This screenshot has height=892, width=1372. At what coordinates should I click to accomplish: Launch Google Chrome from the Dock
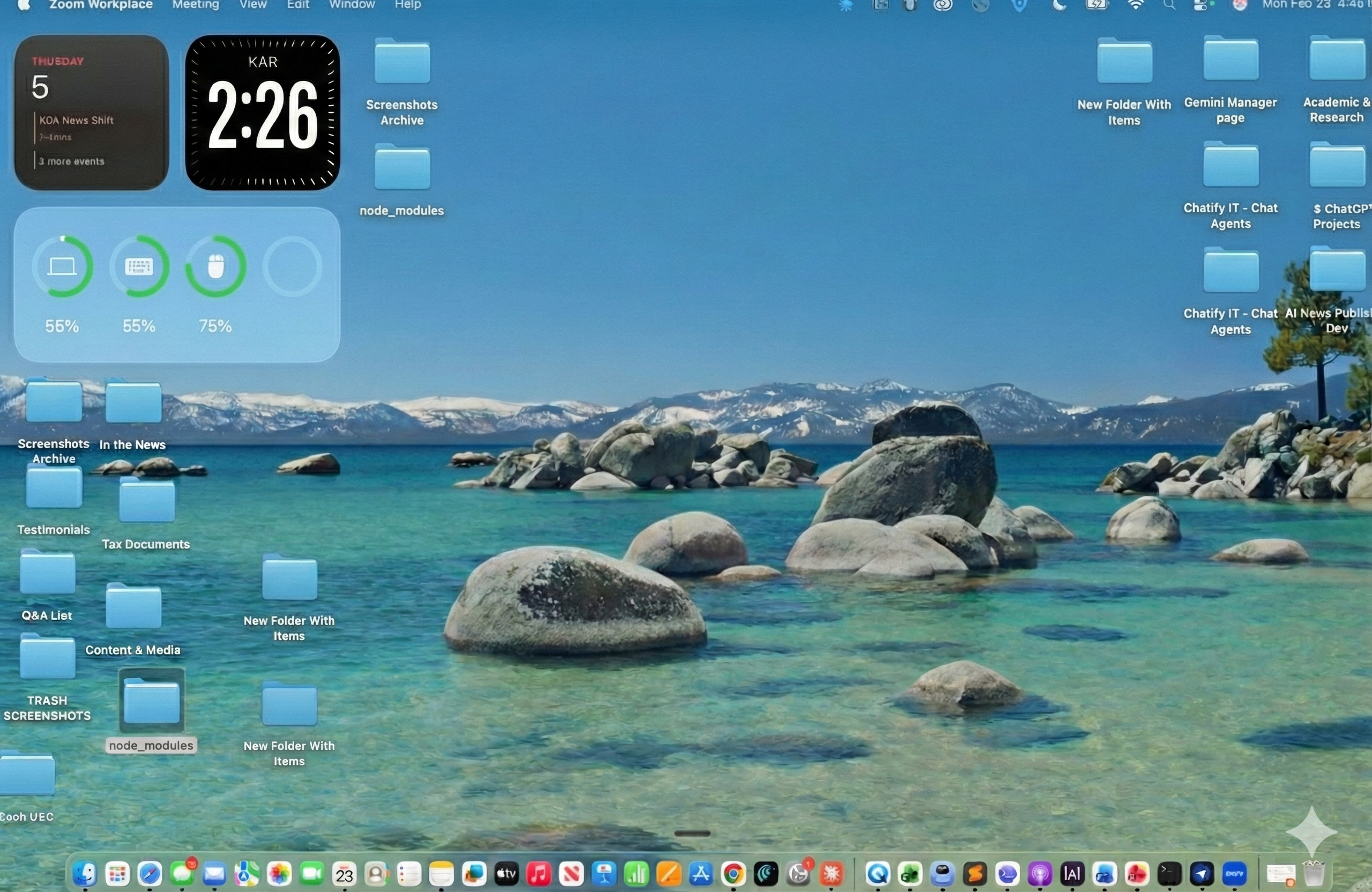(733, 874)
